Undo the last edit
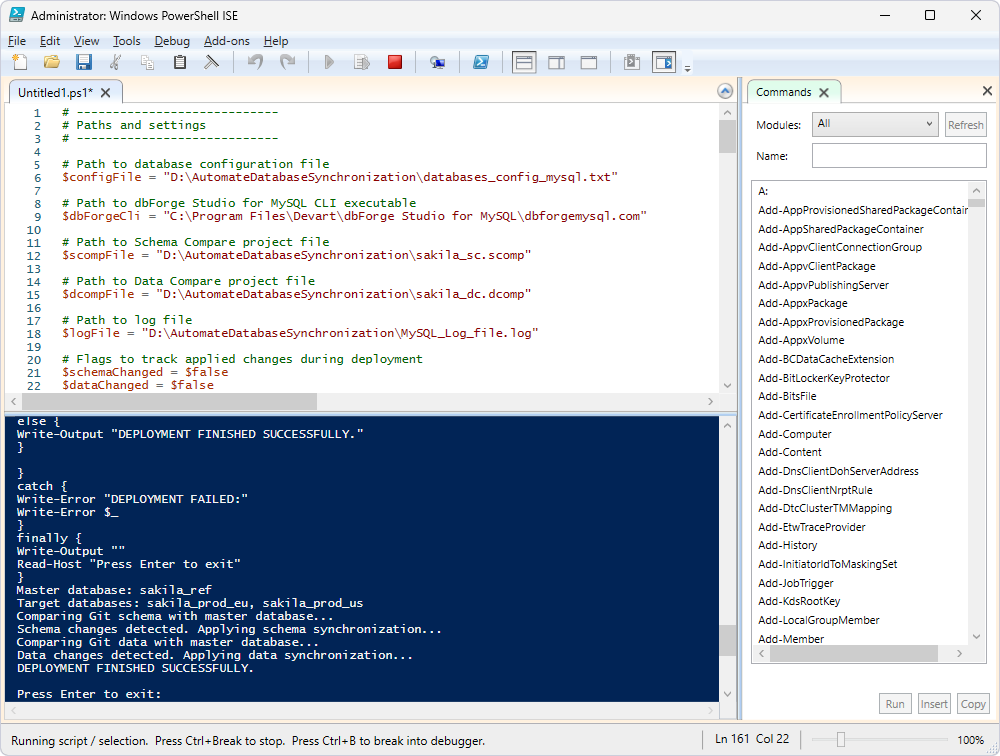The height and width of the screenshot is (756, 1000). click(x=254, y=61)
